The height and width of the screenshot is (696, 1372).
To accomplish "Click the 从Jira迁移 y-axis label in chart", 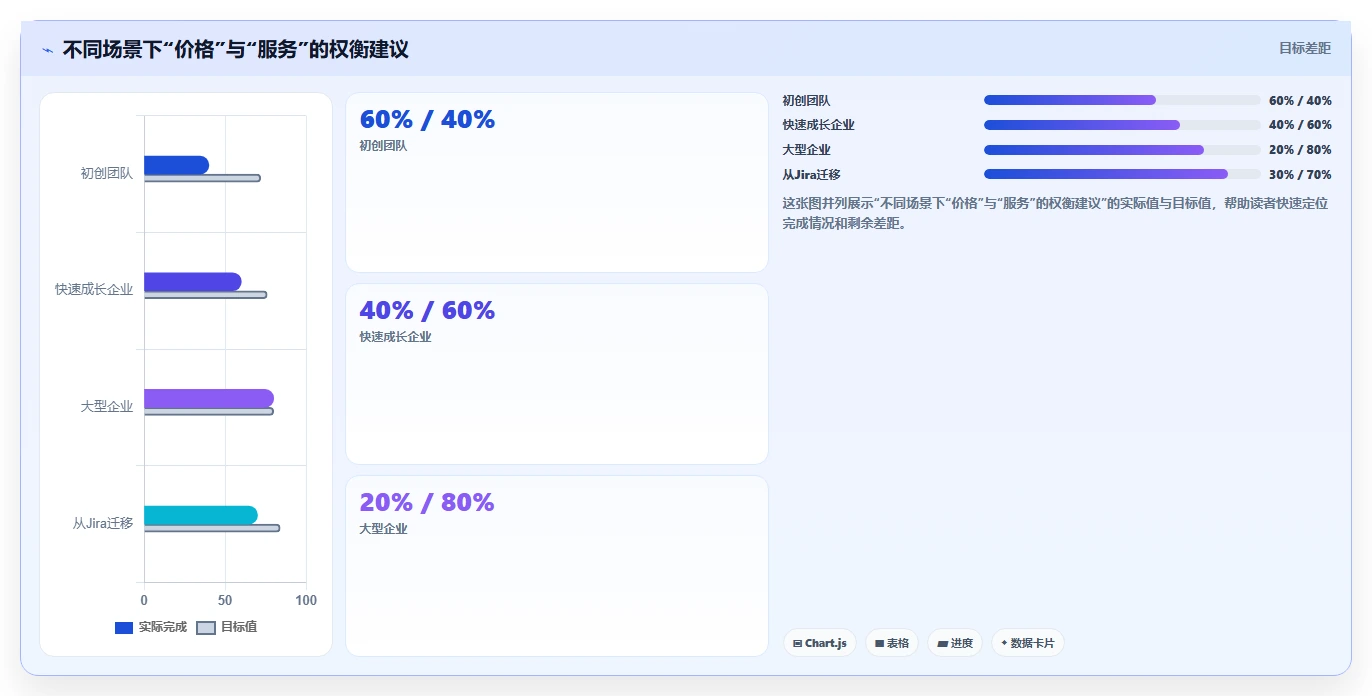I will click(x=103, y=523).
